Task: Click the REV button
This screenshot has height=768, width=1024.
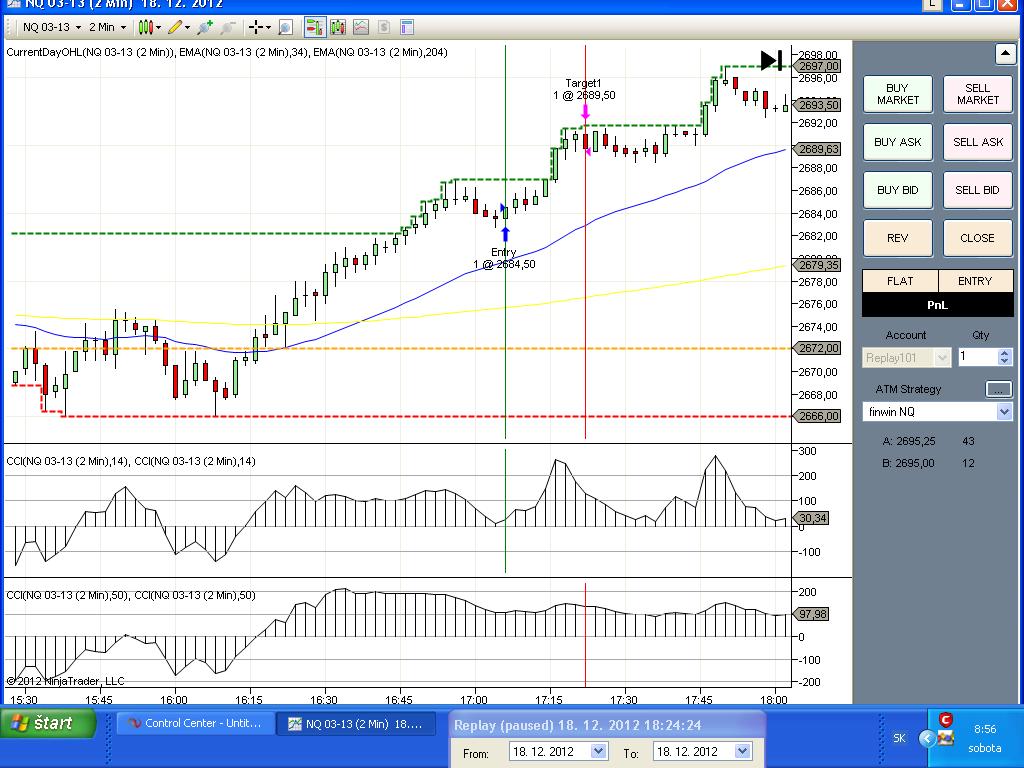Action: 897,238
